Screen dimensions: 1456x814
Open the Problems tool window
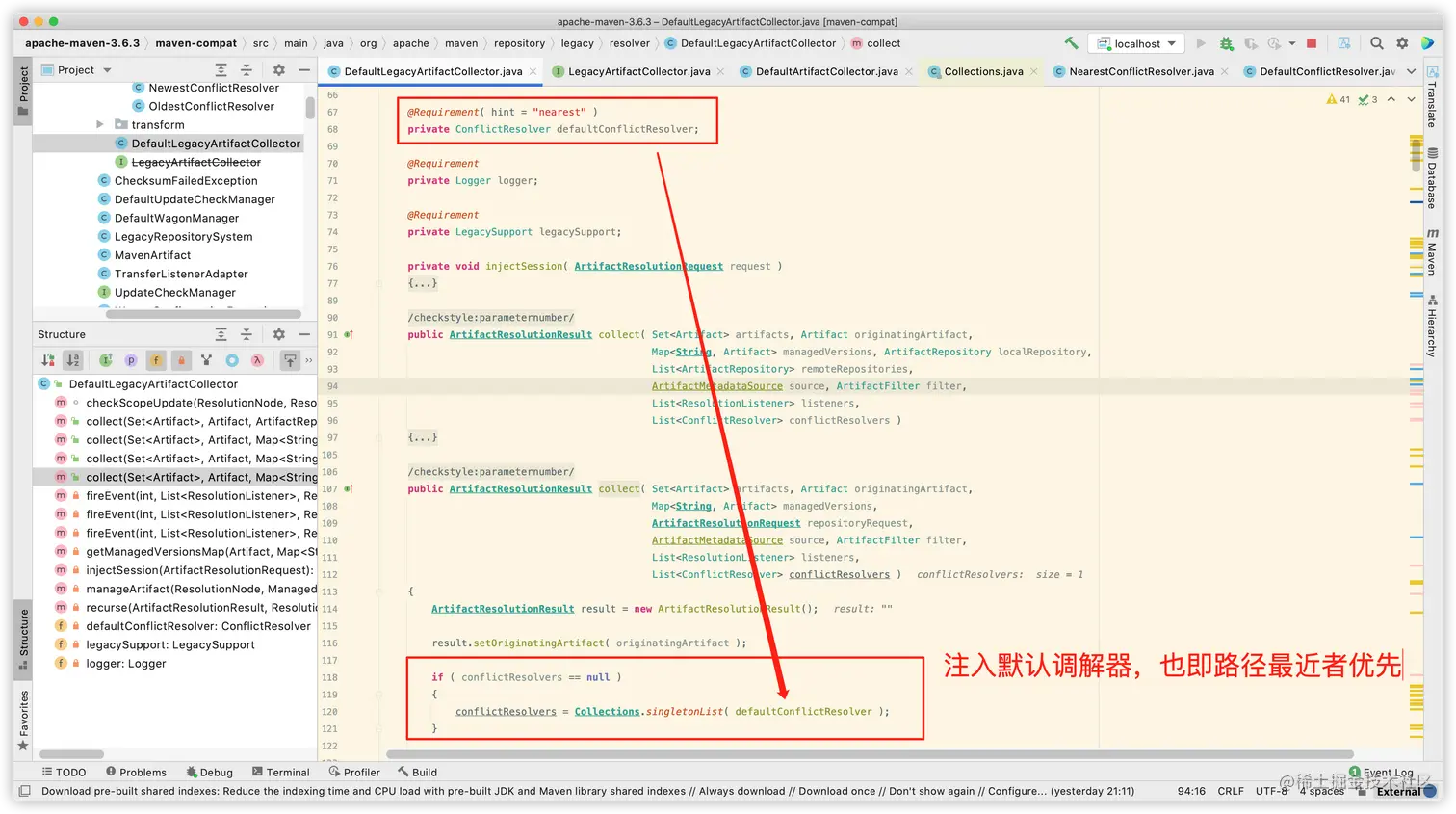pyautogui.click(x=136, y=773)
